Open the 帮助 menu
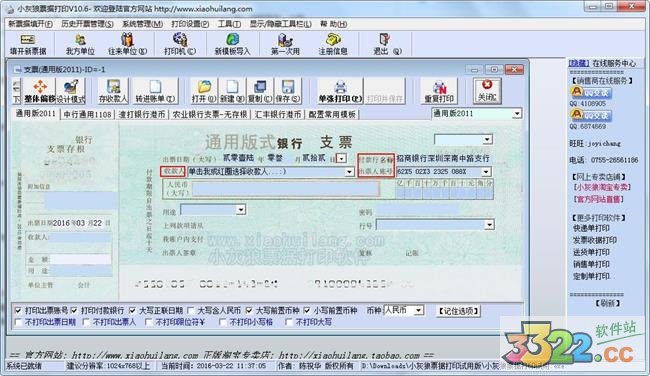Screen dimensions: 650x376 333,24
